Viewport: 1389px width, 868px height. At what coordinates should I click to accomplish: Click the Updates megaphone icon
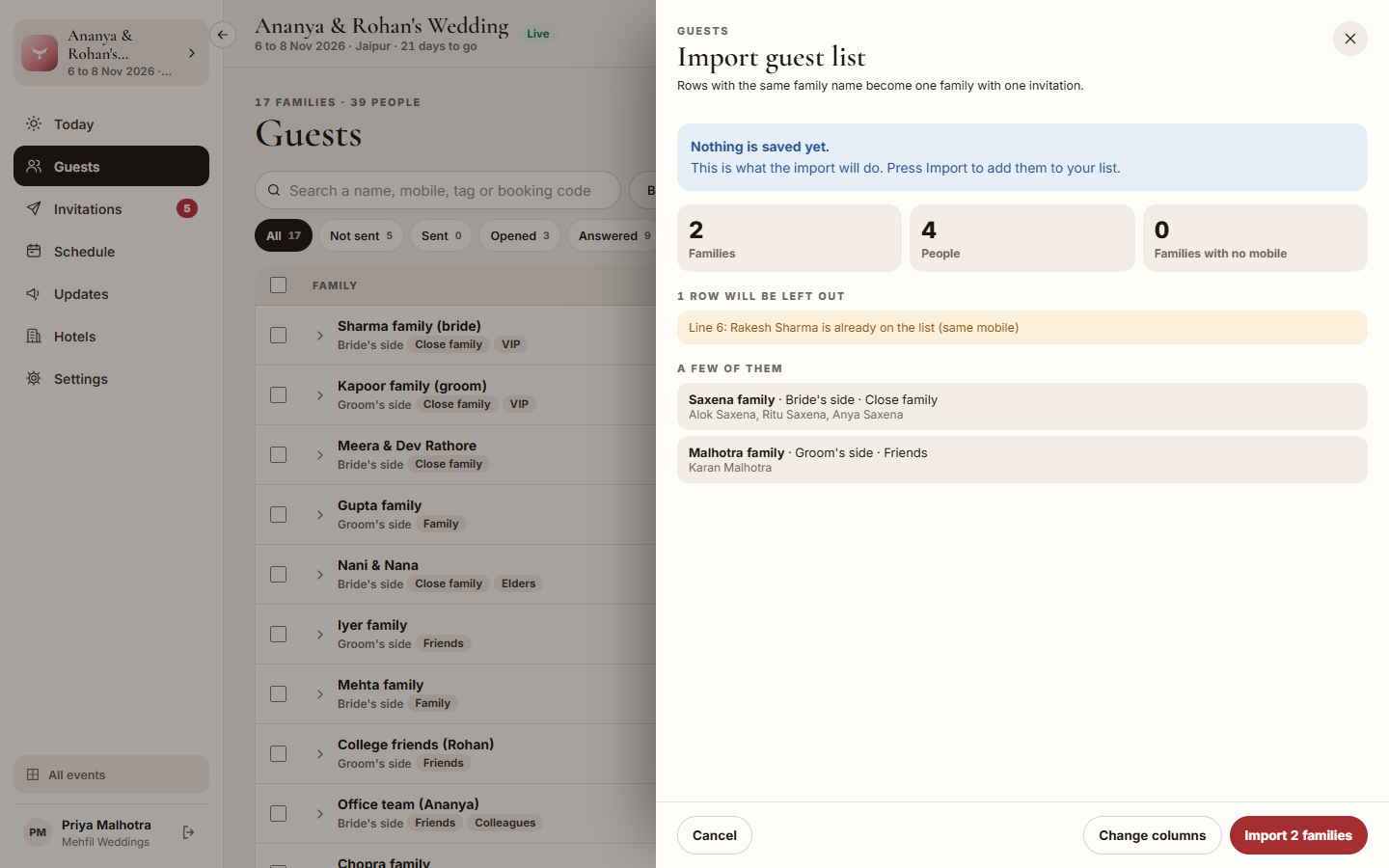34,293
